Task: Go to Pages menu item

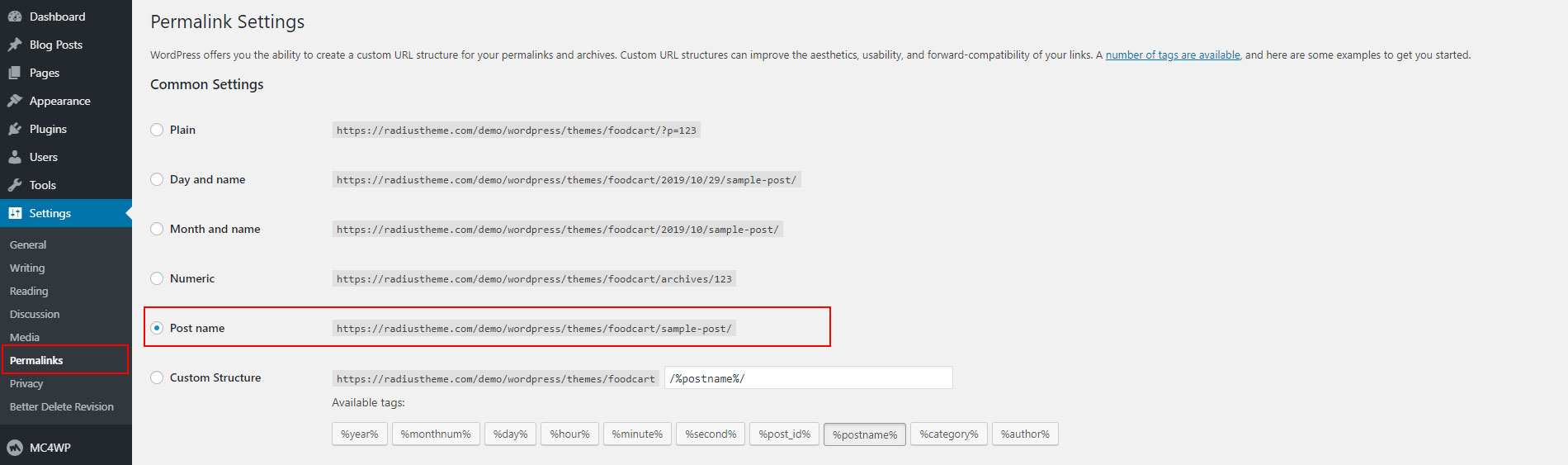Action: coord(45,73)
